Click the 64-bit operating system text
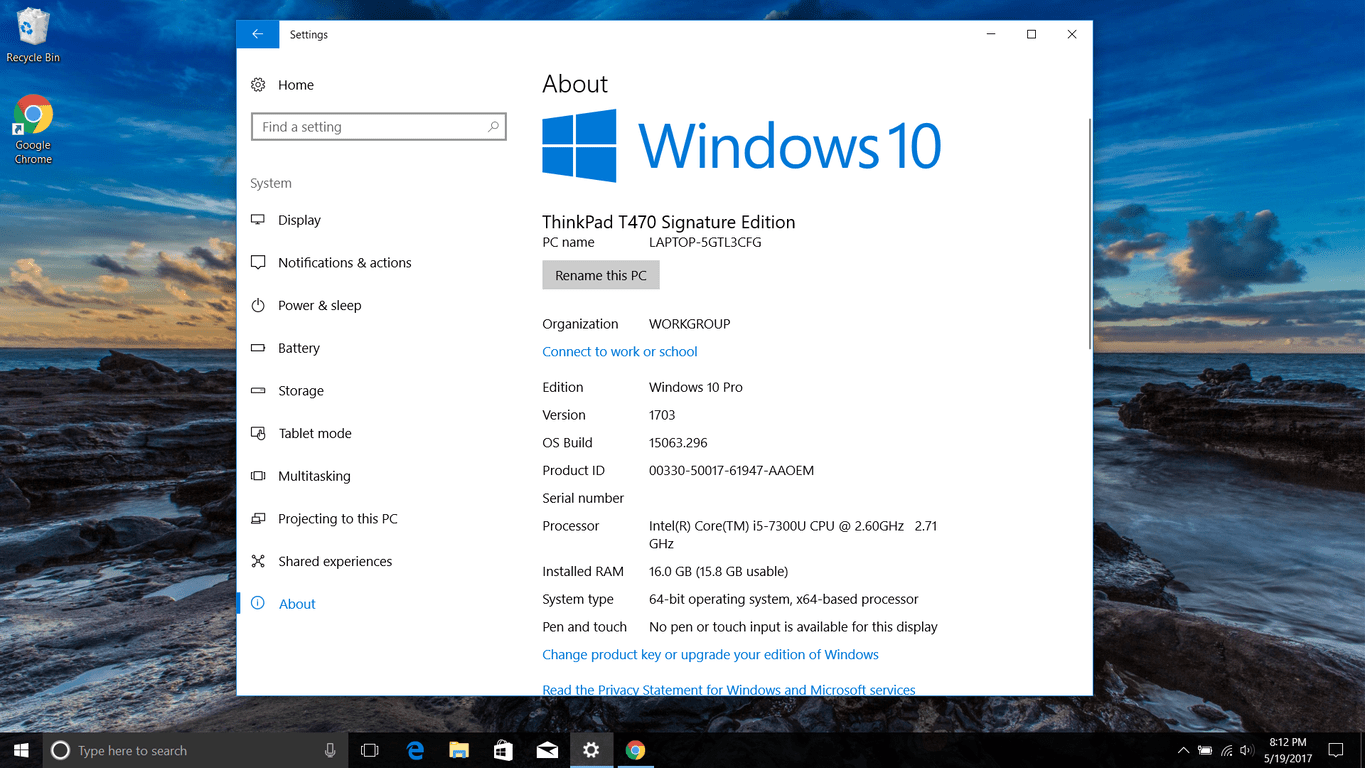1365x768 pixels. [x=783, y=599]
